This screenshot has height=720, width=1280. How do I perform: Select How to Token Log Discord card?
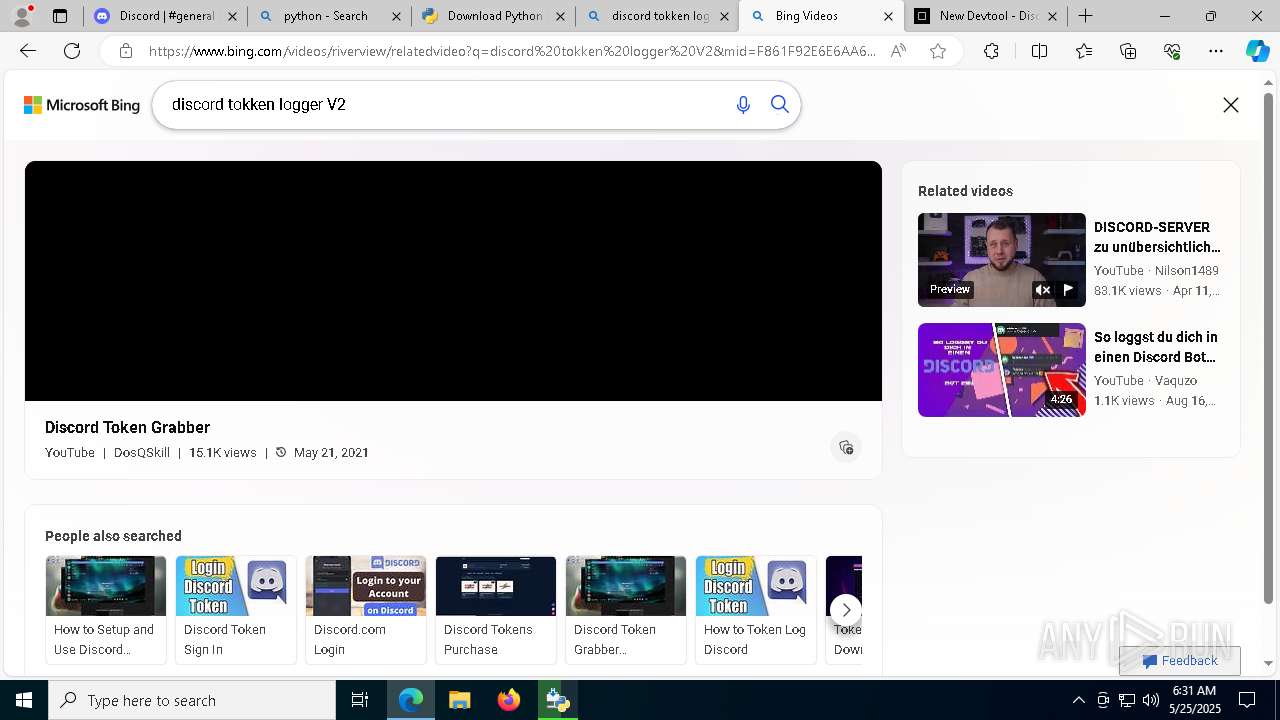pyautogui.click(x=756, y=609)
